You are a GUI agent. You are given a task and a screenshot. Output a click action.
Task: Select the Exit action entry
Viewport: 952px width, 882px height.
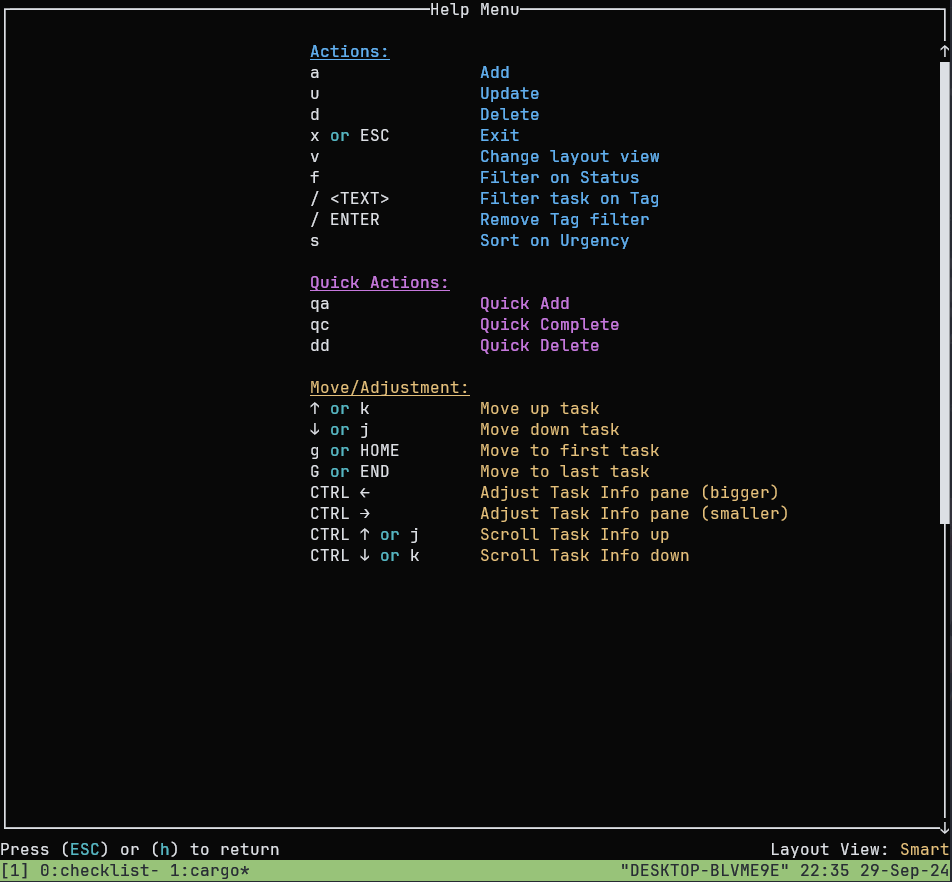pyautogui.click(x=499, y=135)
